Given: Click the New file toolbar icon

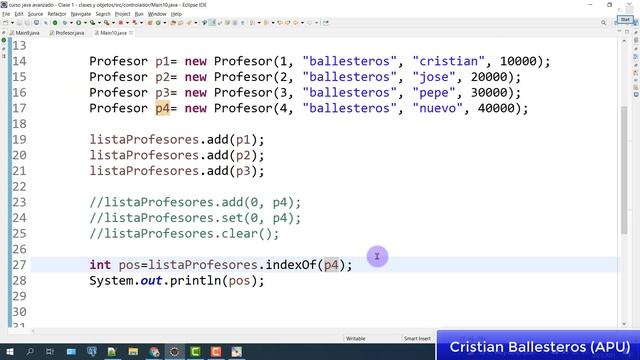Looking at the screenshot, I should (5, 23).
